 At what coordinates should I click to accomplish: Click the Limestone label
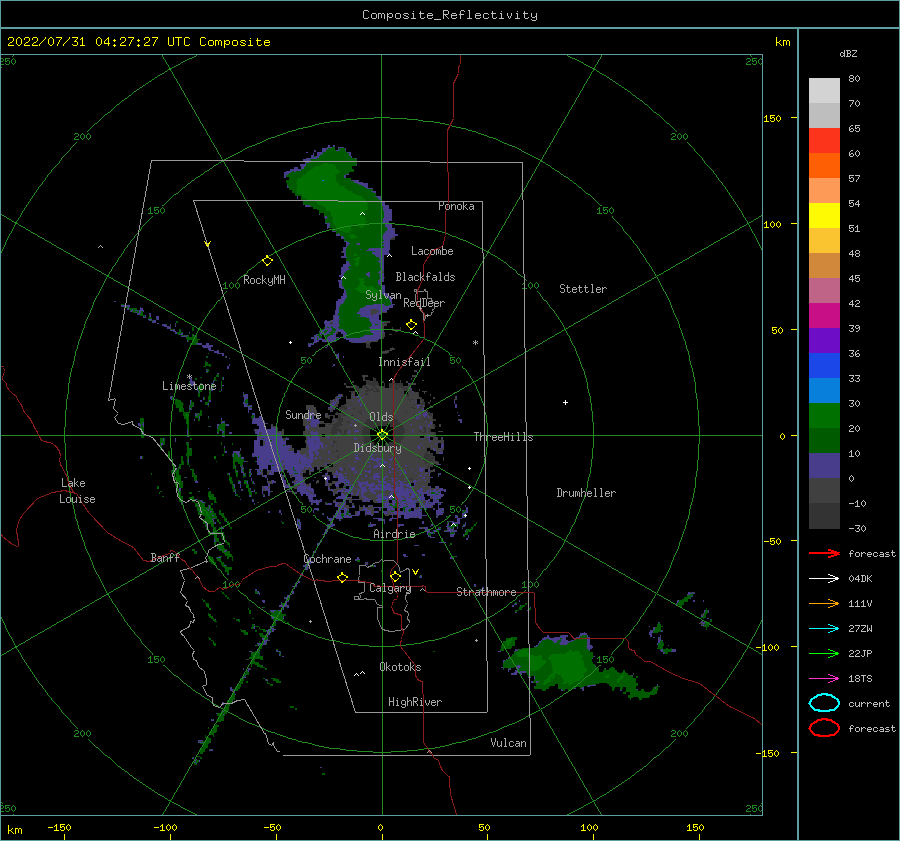189,386
